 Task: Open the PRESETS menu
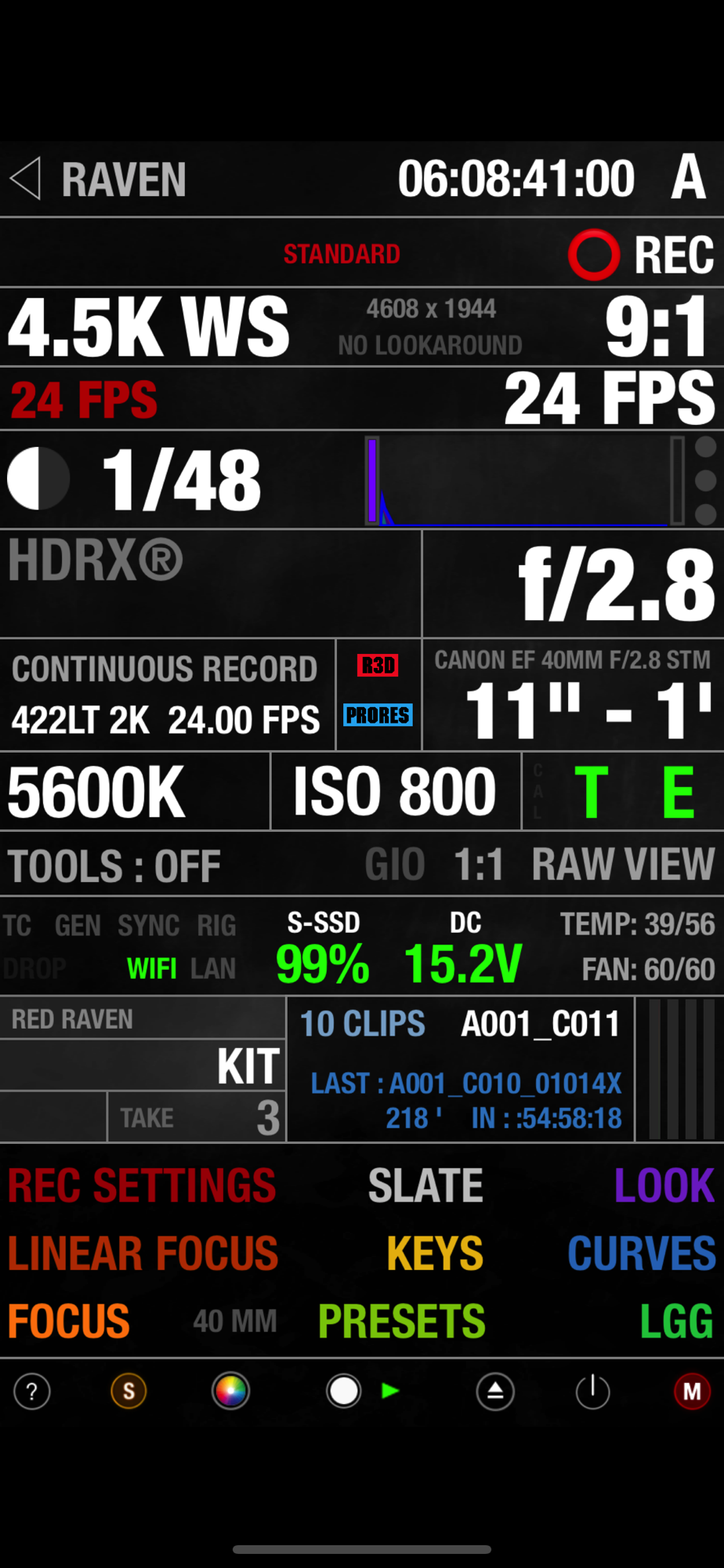click(402, 1321)
